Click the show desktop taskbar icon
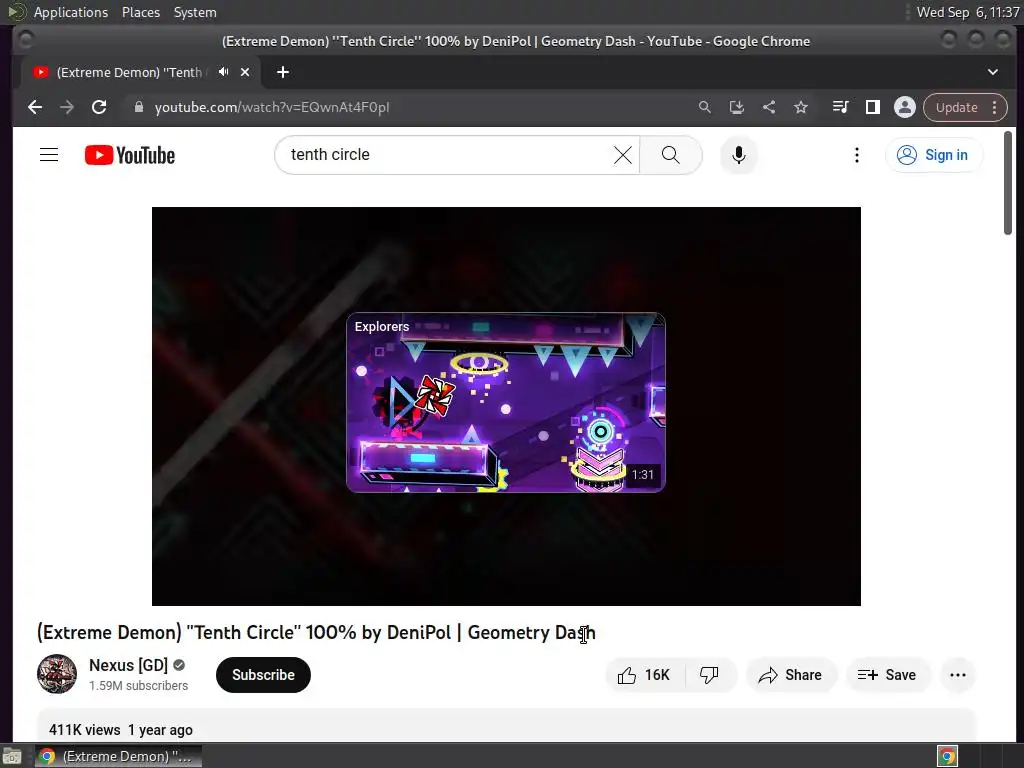Screen dimensions: 1024x768 click(12, 756)
